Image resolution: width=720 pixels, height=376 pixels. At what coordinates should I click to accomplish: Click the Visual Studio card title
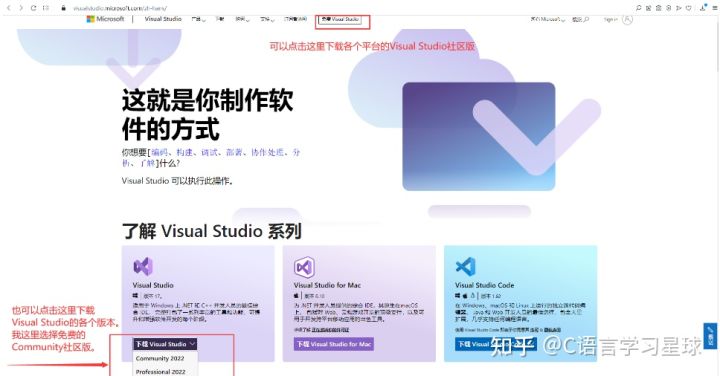point(153,285)
